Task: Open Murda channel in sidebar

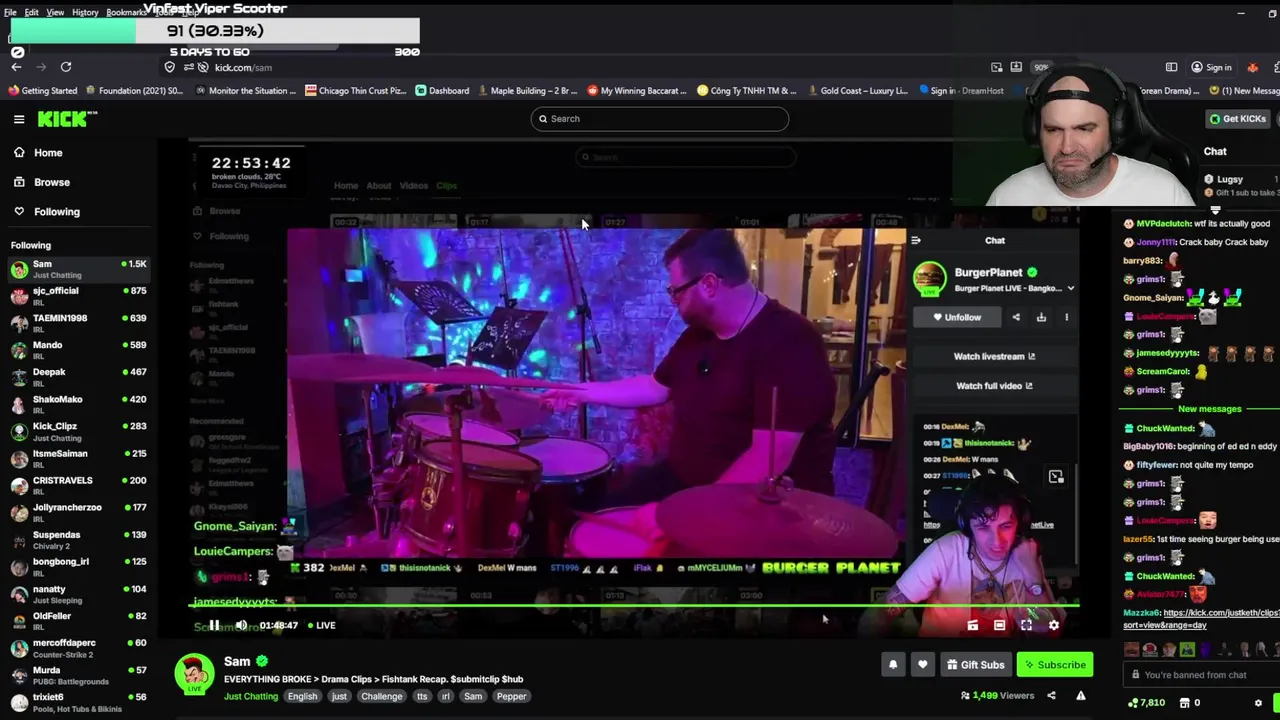Action: [x=78, y=675]
